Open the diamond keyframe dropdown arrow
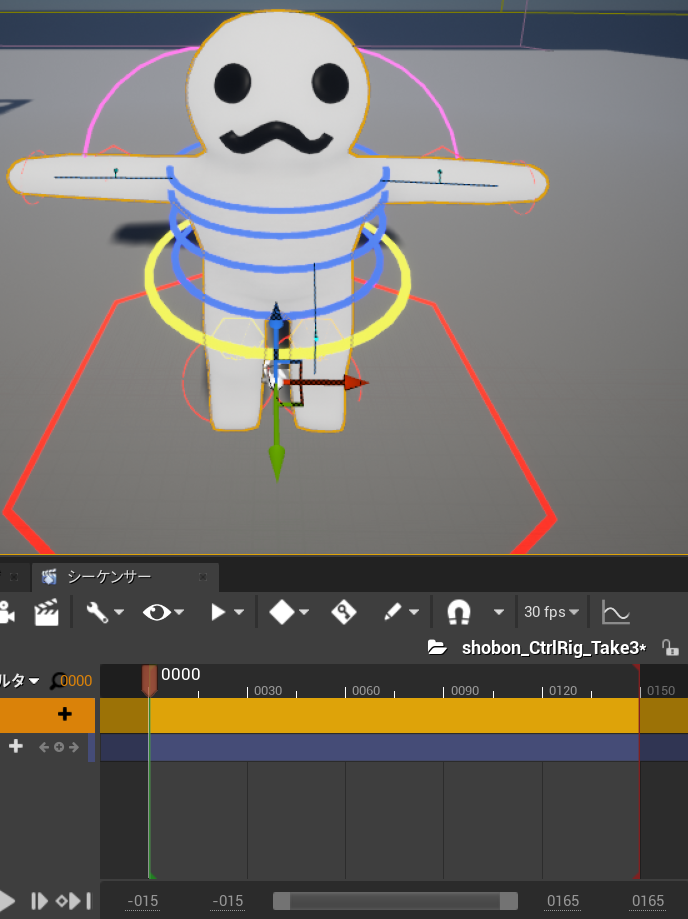The image size is (688, 919). pos(304,612)
